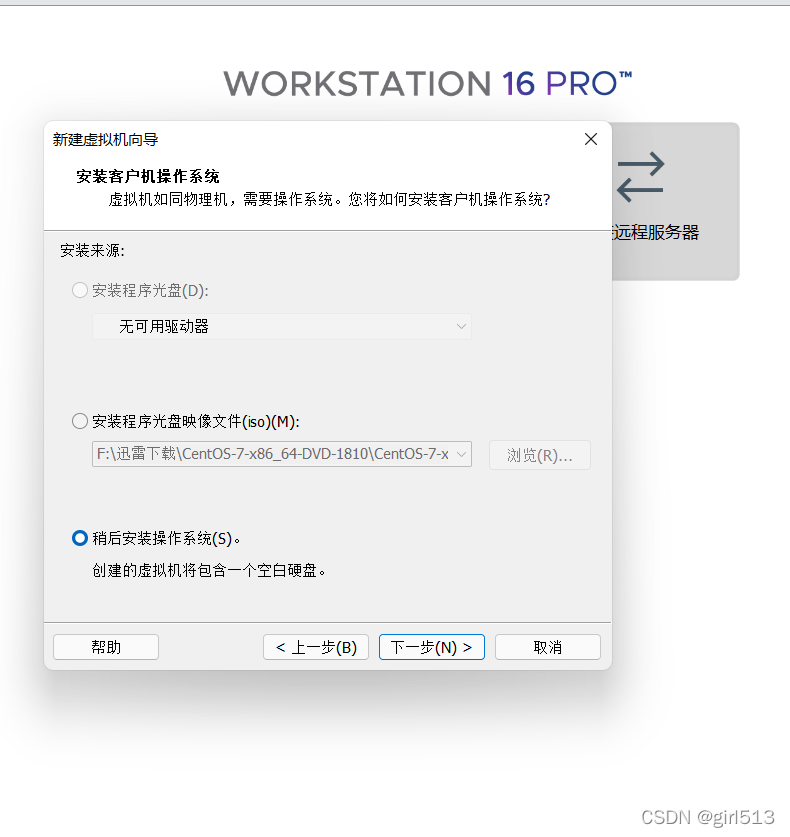Open the 远程服务器 tile label
Screen dimensions: 790x837
coord(655,232)
